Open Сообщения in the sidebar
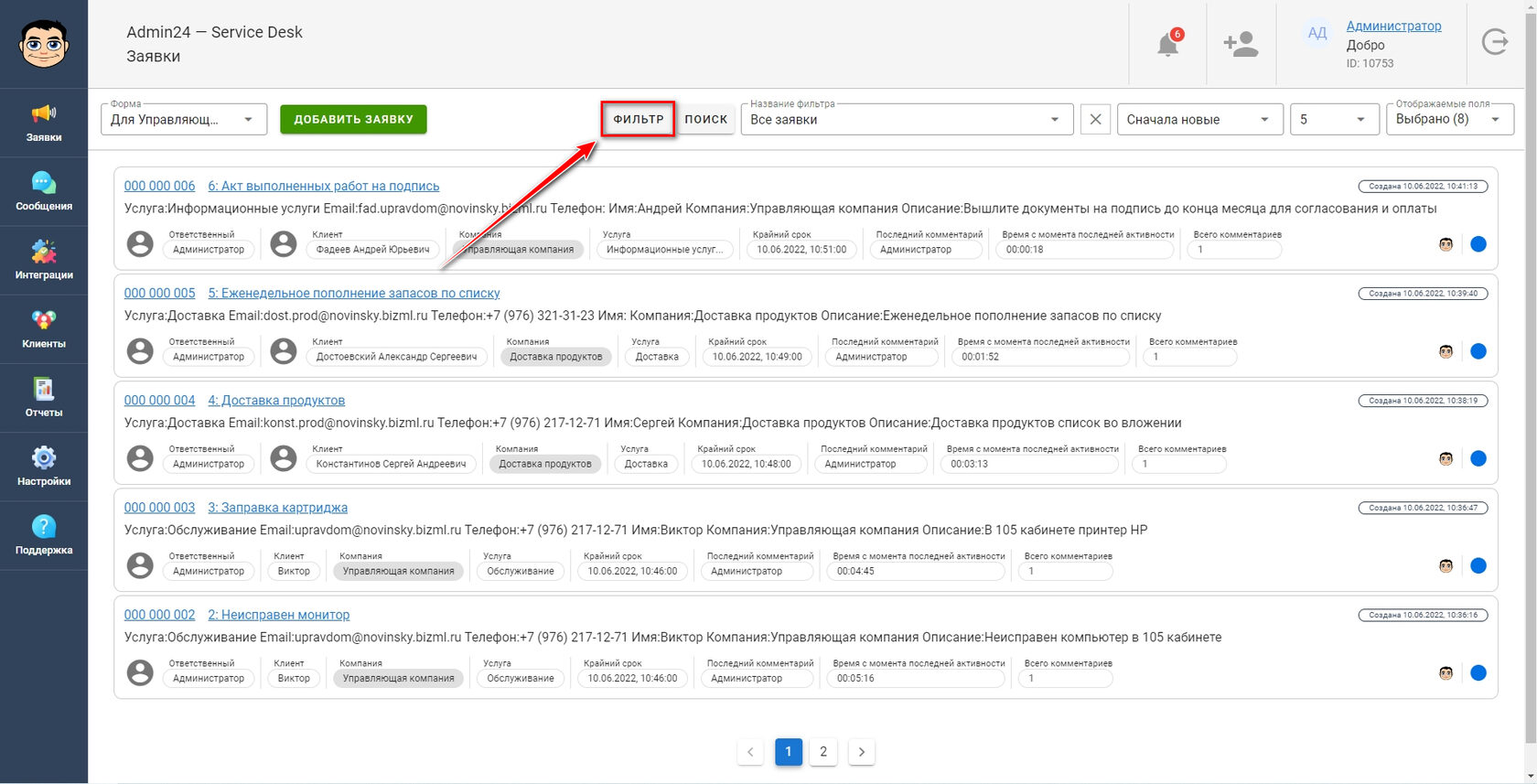The image size is (1537, 784). click(44, 191)
